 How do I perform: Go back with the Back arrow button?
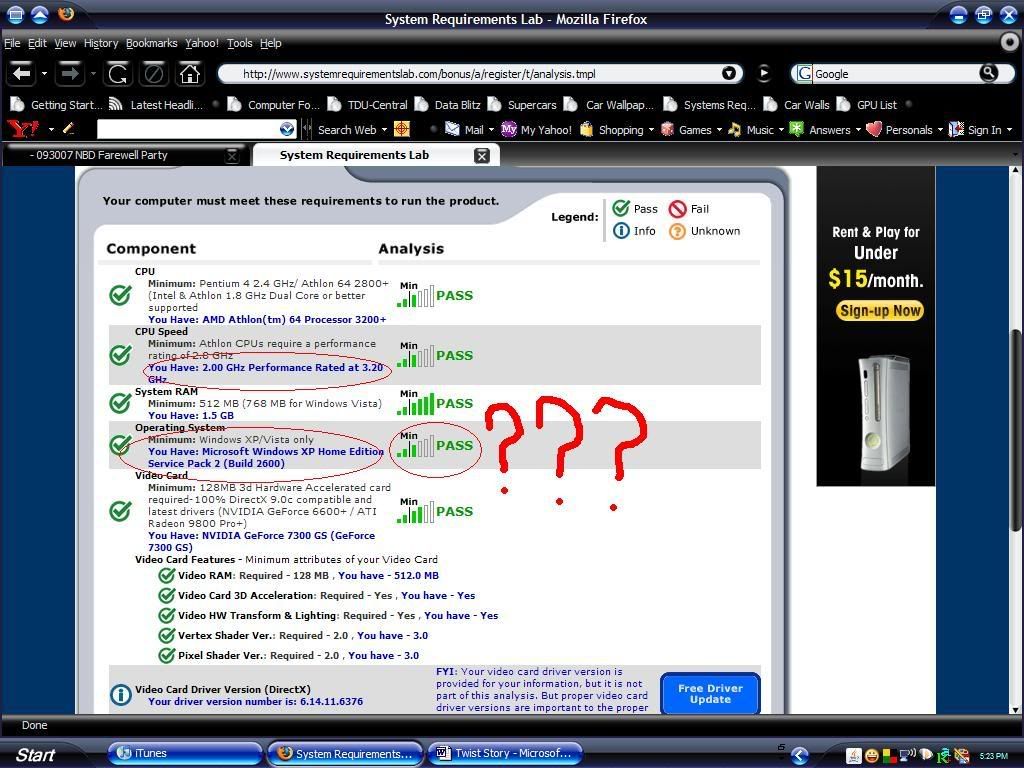click(22, 73)
